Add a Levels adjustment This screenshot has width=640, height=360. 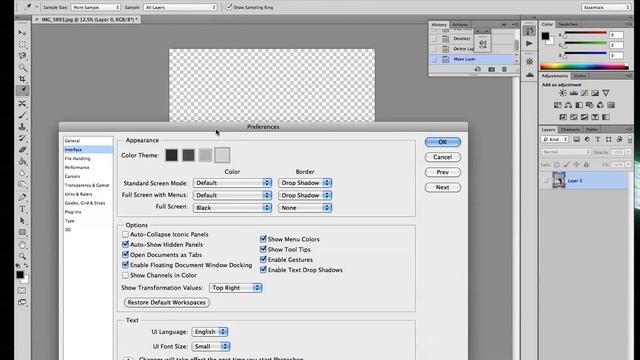coord(574,93)
